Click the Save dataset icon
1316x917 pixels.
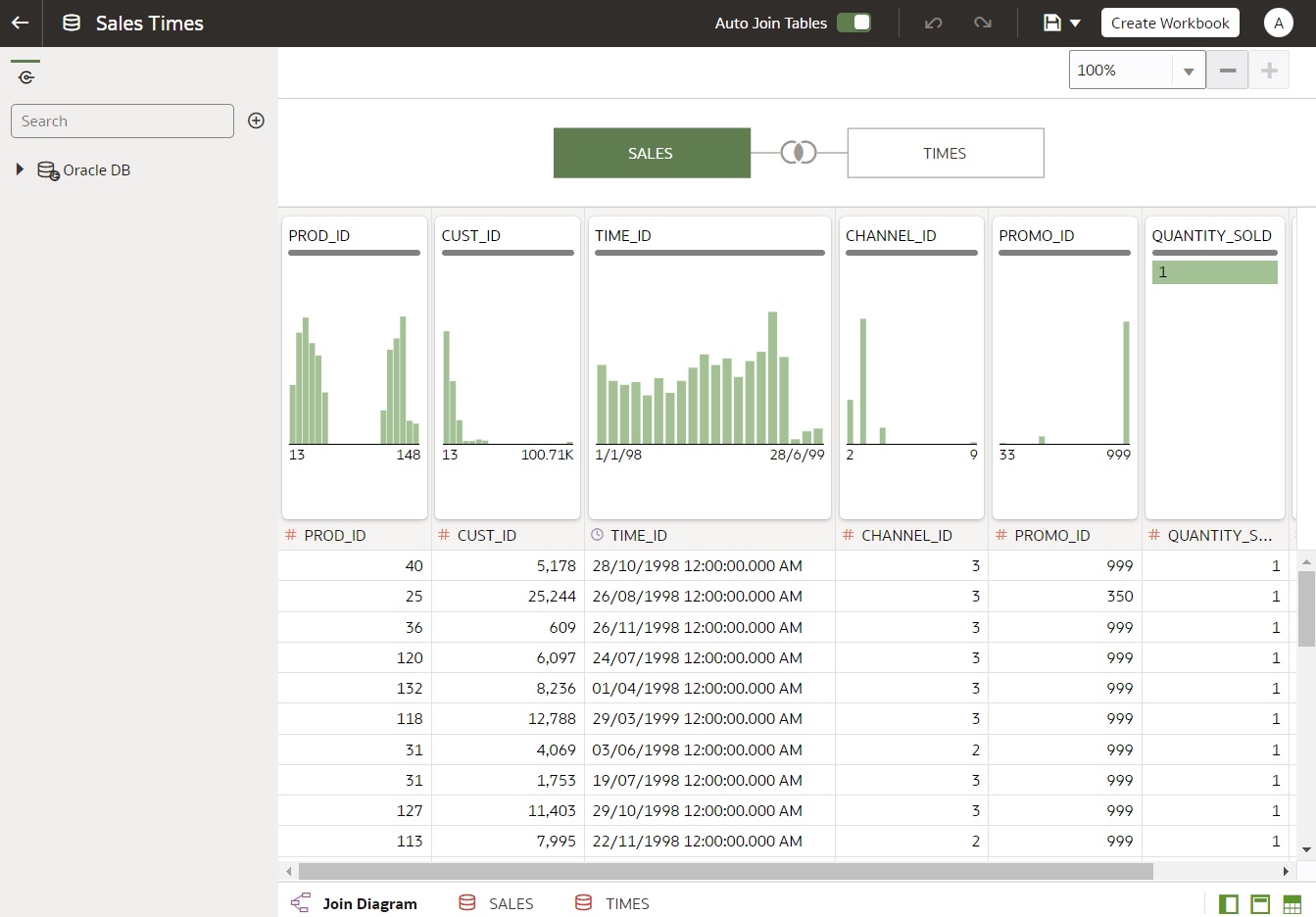coord(1049,22)
